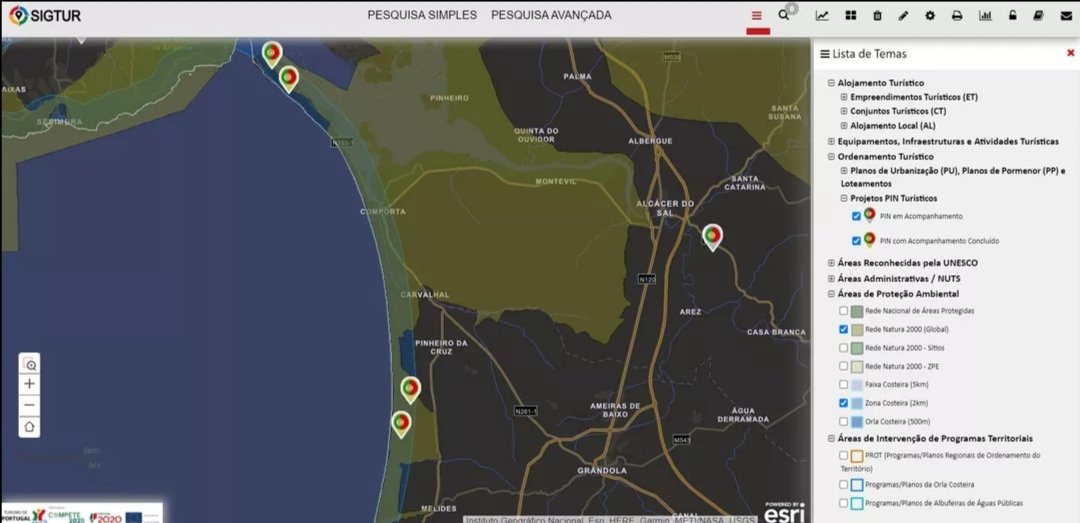Enable Programas/Planos da Orla Costeira layer
This screenshot has height=523, width=1080.
(843, 484)
